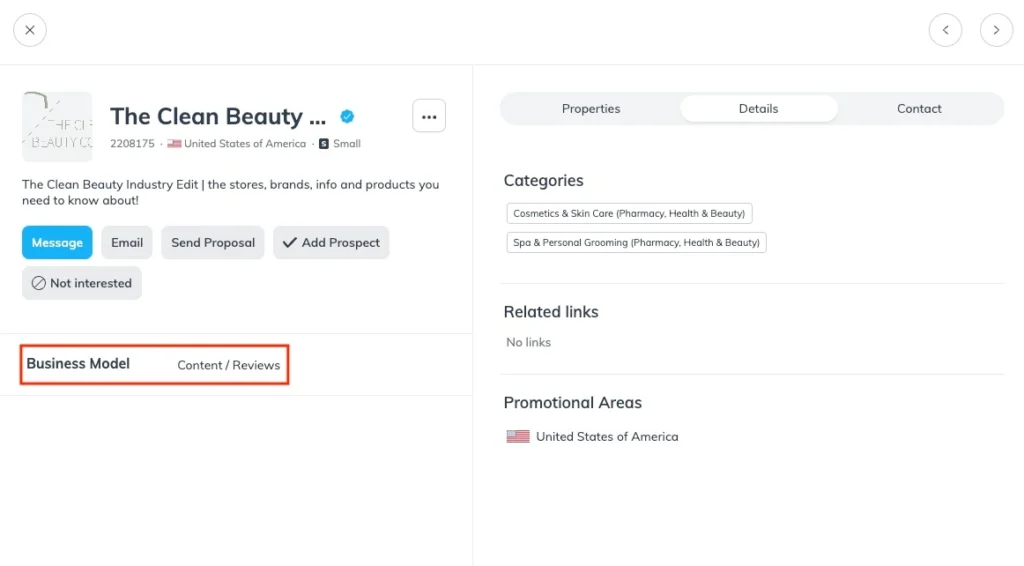Switch to the Properties tab
The image size is (1024, 566).
(590, 109)
